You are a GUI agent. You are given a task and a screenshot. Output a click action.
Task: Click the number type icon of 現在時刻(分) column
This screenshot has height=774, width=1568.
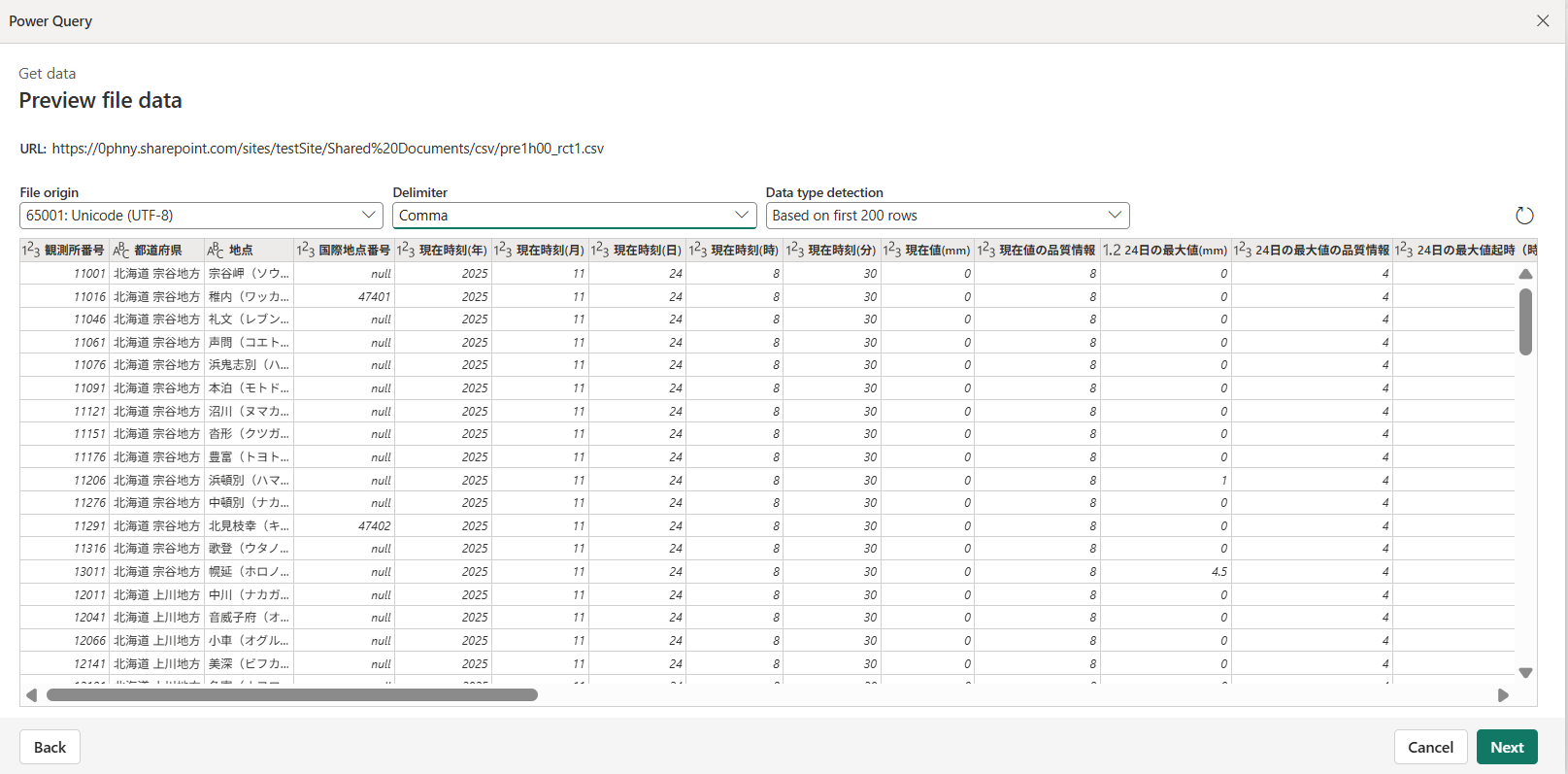click(x=795, y=251)
